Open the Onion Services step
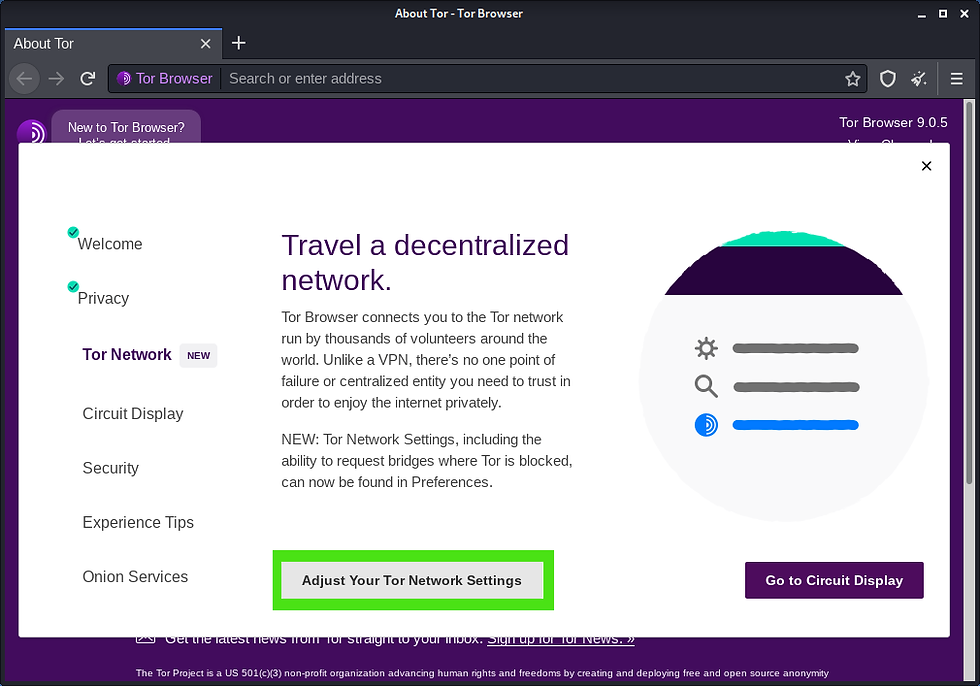Screen dimensions: 980x686 tap(135, 577)
